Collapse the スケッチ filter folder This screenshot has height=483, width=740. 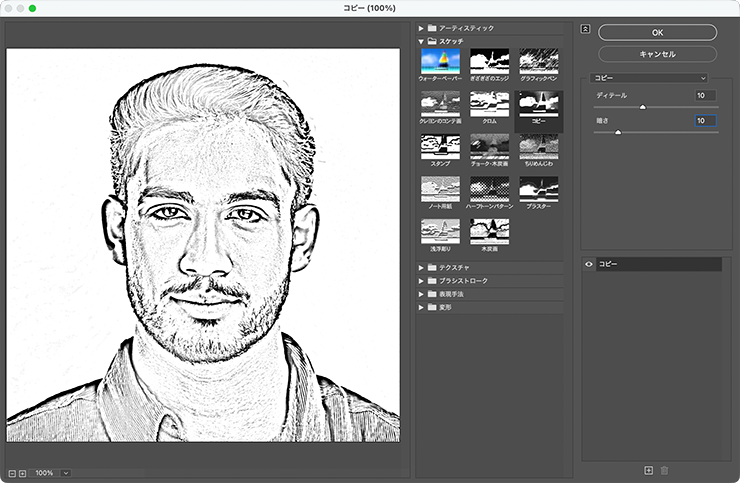point(421,41)
